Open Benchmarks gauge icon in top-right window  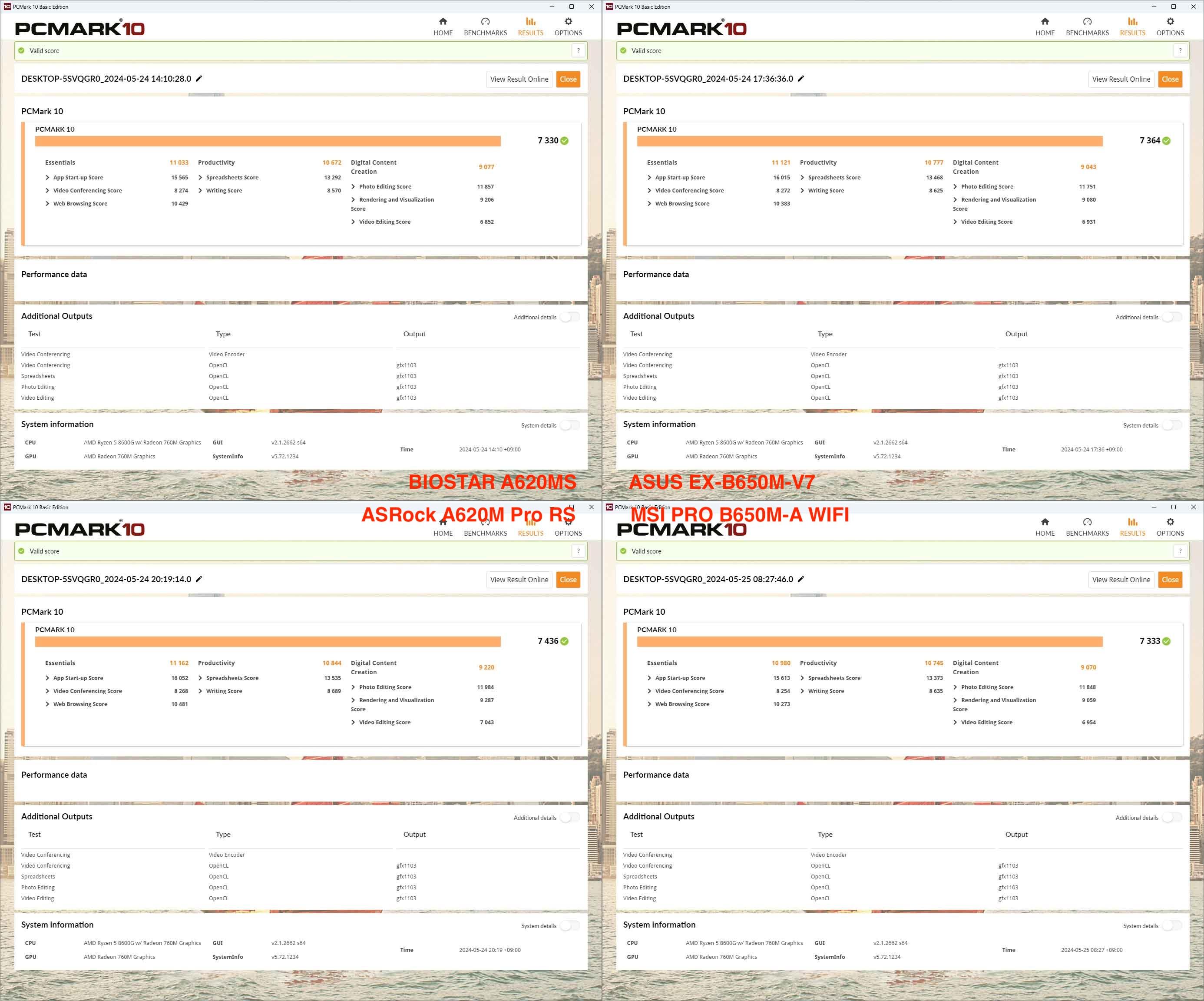coord(1087,22)
